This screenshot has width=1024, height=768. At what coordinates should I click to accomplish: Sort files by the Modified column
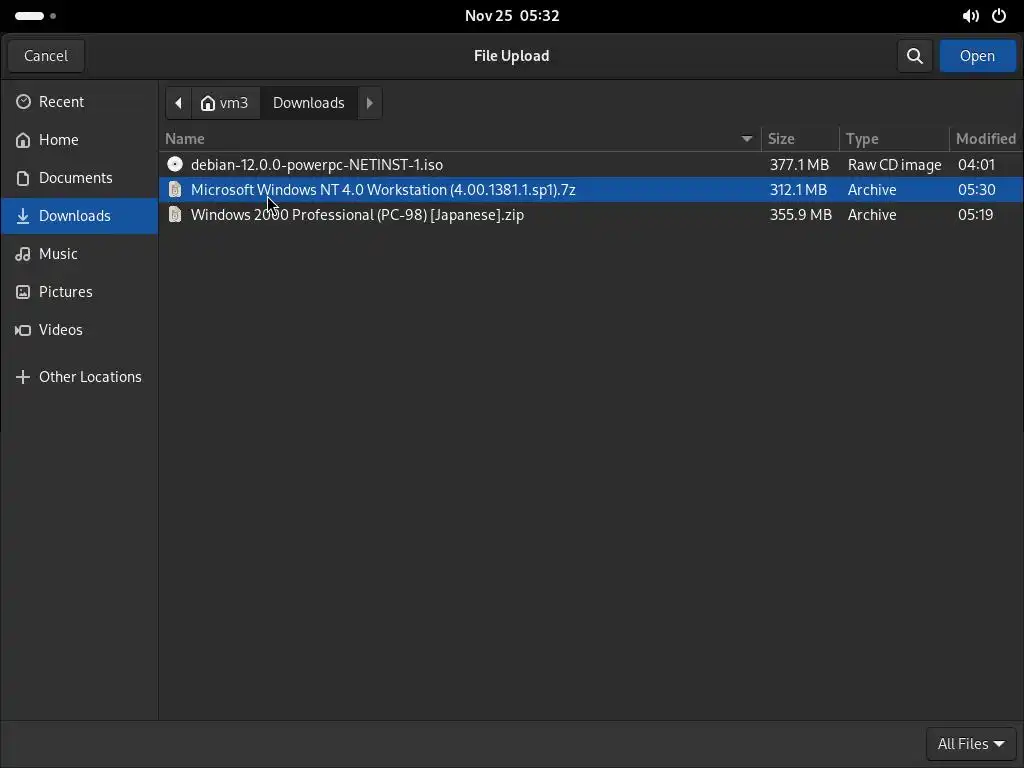pos(985,139)
